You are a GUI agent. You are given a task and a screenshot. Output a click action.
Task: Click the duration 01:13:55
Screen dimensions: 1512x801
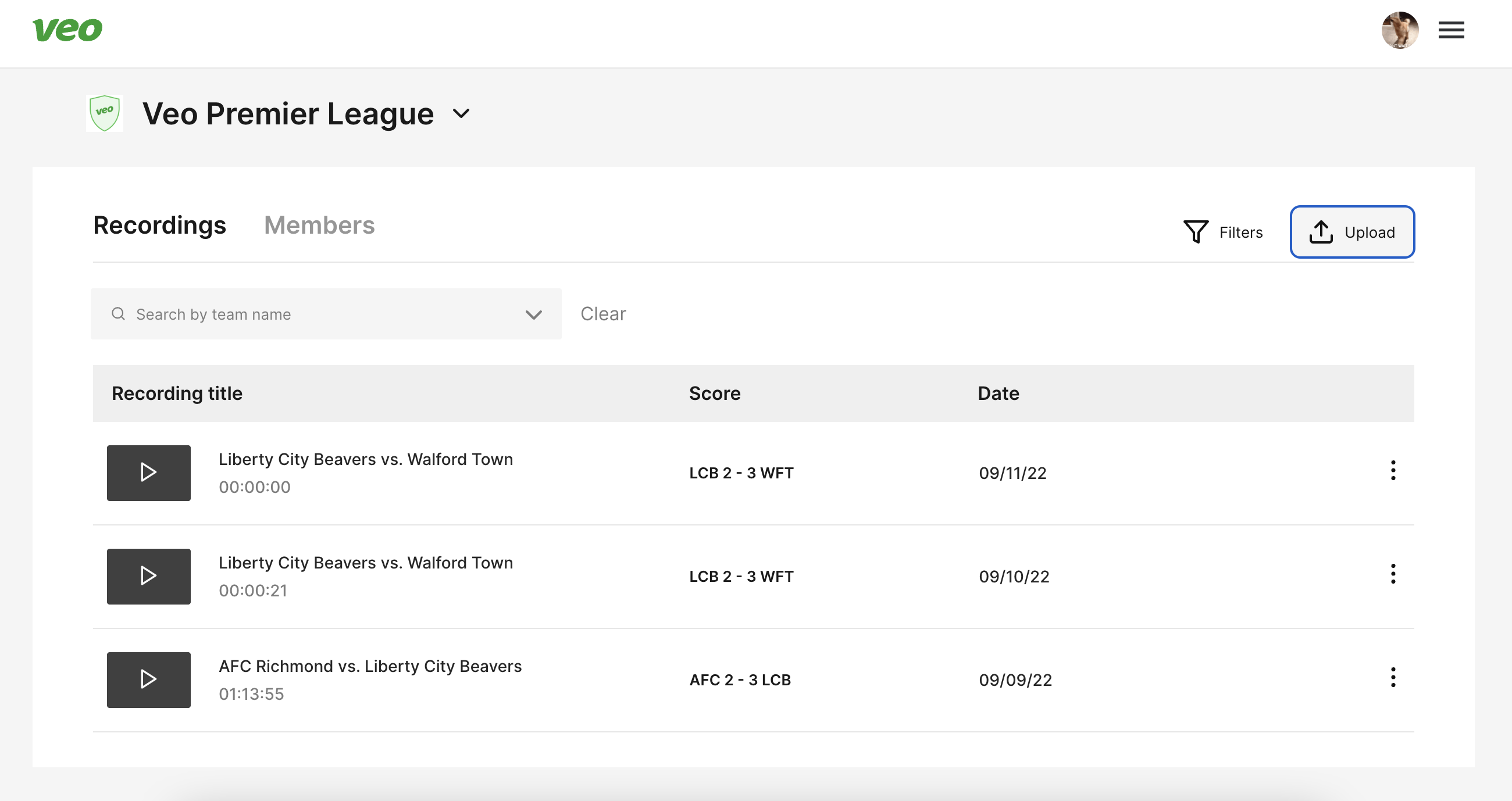pyautogui.click(x=251, y=694)
